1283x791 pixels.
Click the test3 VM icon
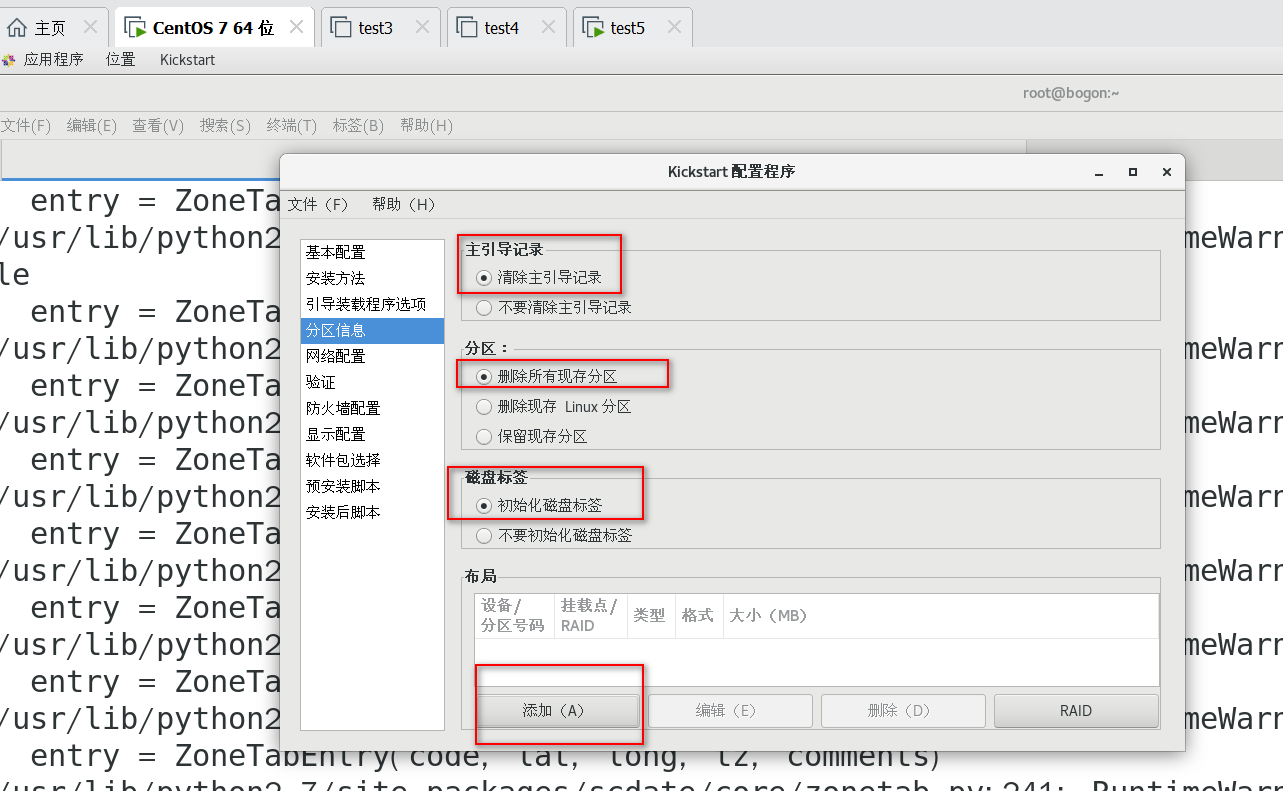click(341, 28)
